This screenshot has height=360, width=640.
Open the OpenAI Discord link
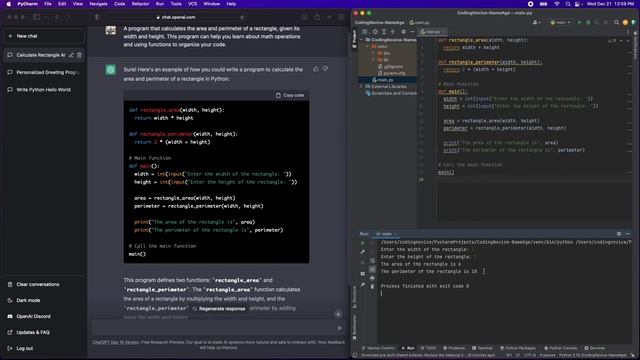coord(44,316)
